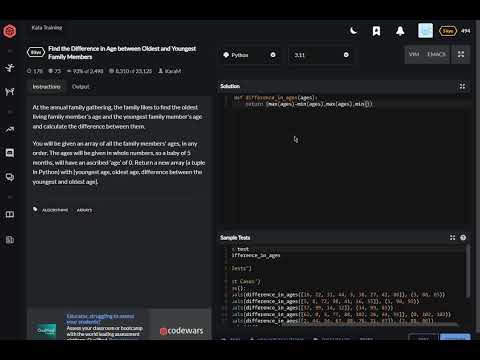Open the notifications bell
The height and width of the screenshot is (360, 480).
point(400,31)
